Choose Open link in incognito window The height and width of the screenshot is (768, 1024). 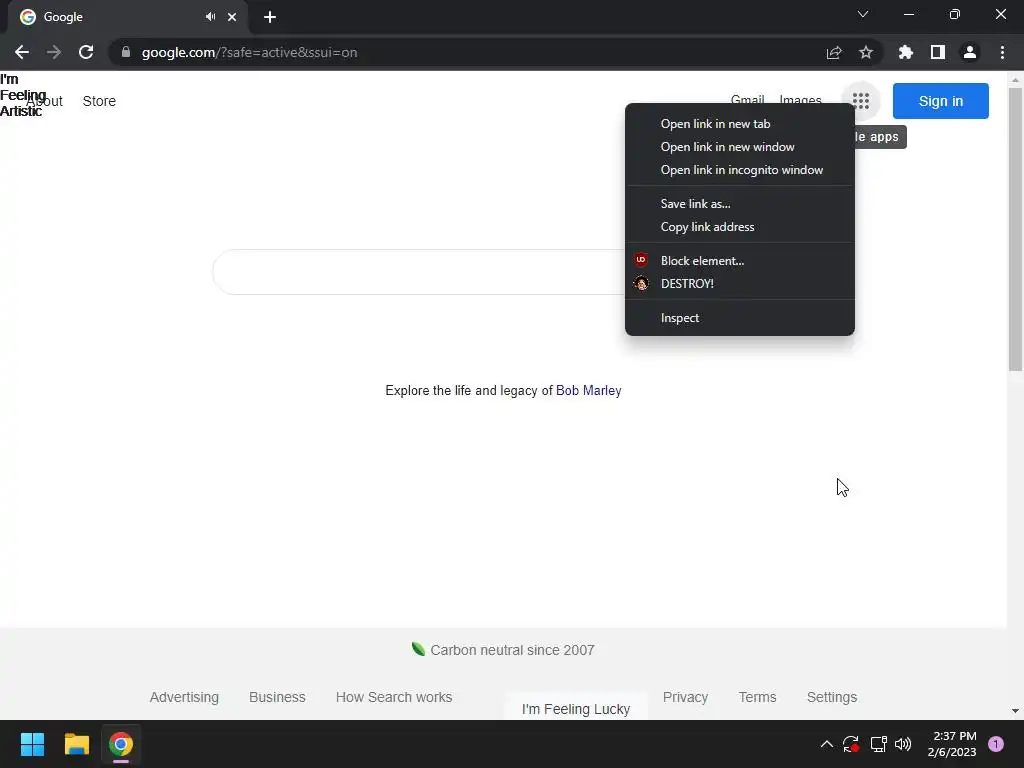click(740, 170)
